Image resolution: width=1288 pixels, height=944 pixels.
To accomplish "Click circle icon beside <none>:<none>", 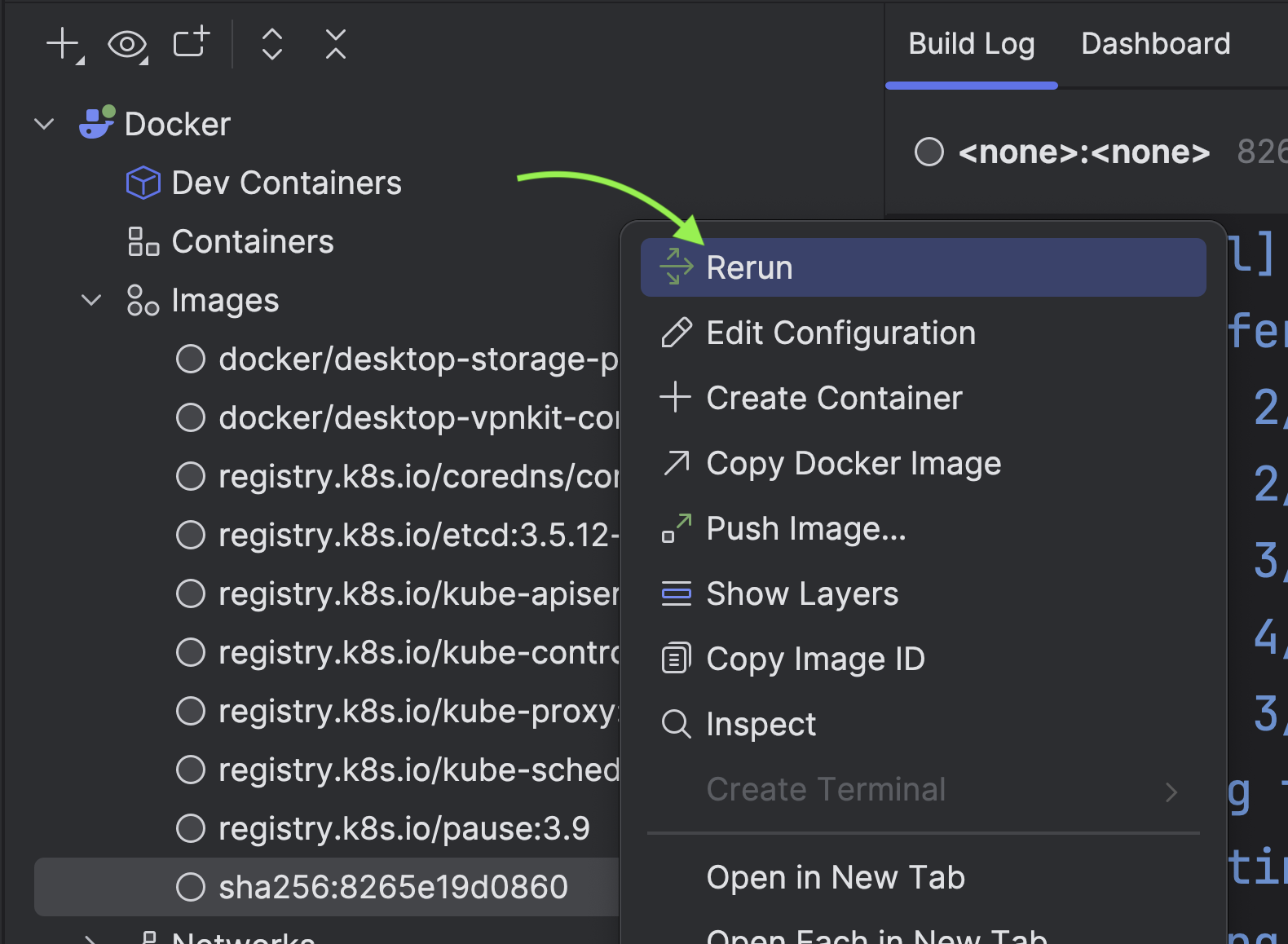I will (929, 152).
